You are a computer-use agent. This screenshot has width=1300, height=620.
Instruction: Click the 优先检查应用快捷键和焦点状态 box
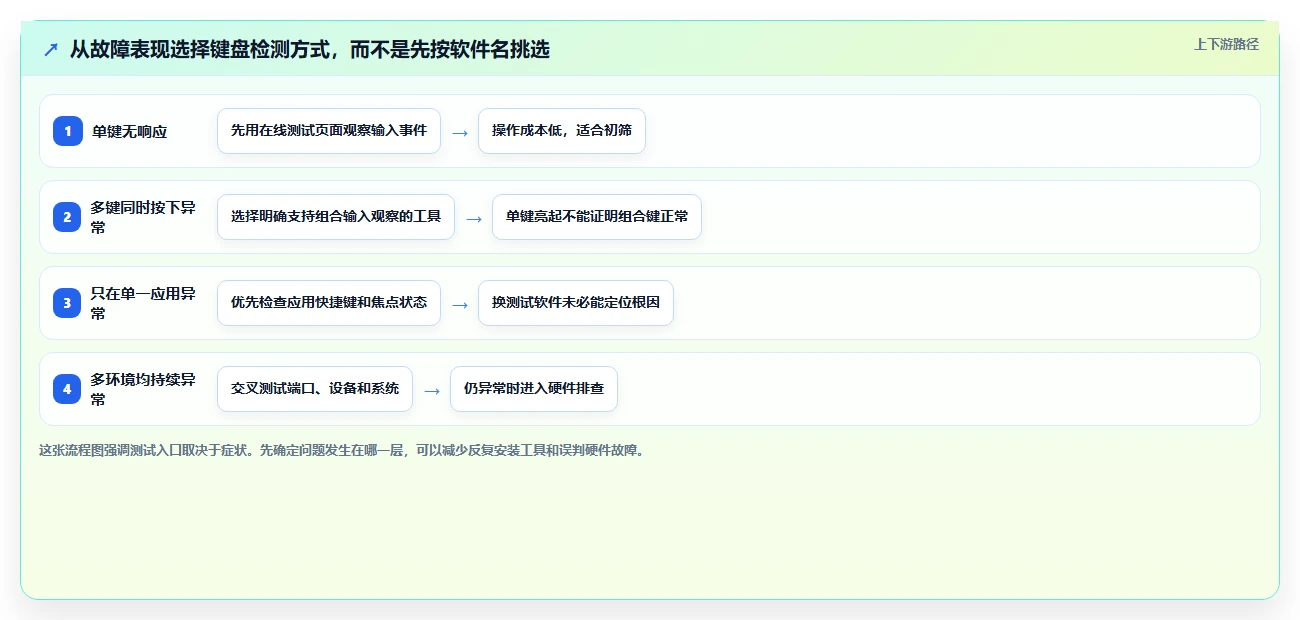pos(329,303)
